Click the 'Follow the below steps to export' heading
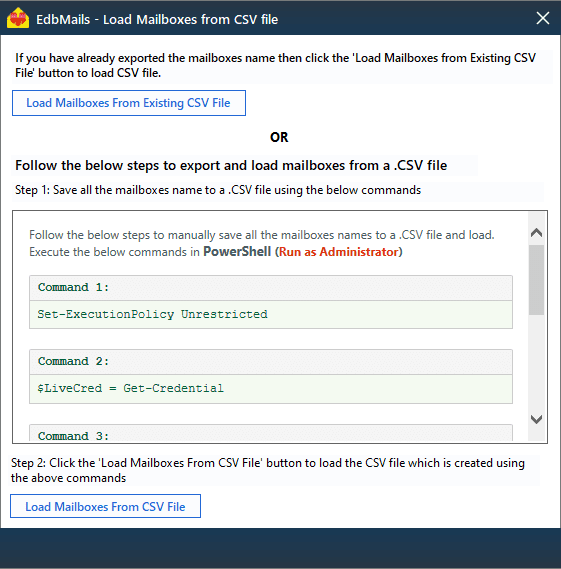 tap(231, 166)
